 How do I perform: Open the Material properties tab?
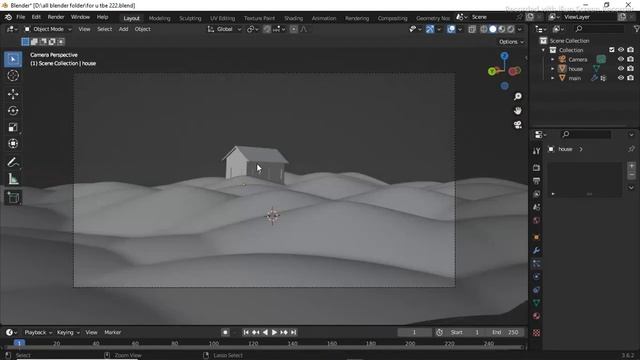coord(536,316)
